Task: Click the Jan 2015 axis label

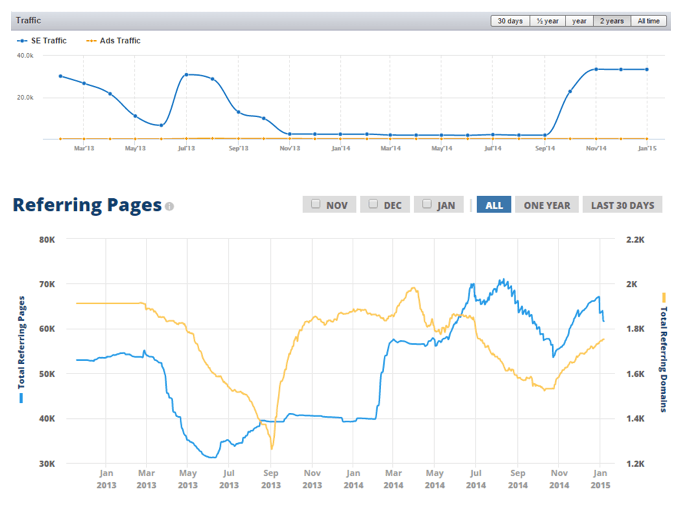Action: coord(600,479)
